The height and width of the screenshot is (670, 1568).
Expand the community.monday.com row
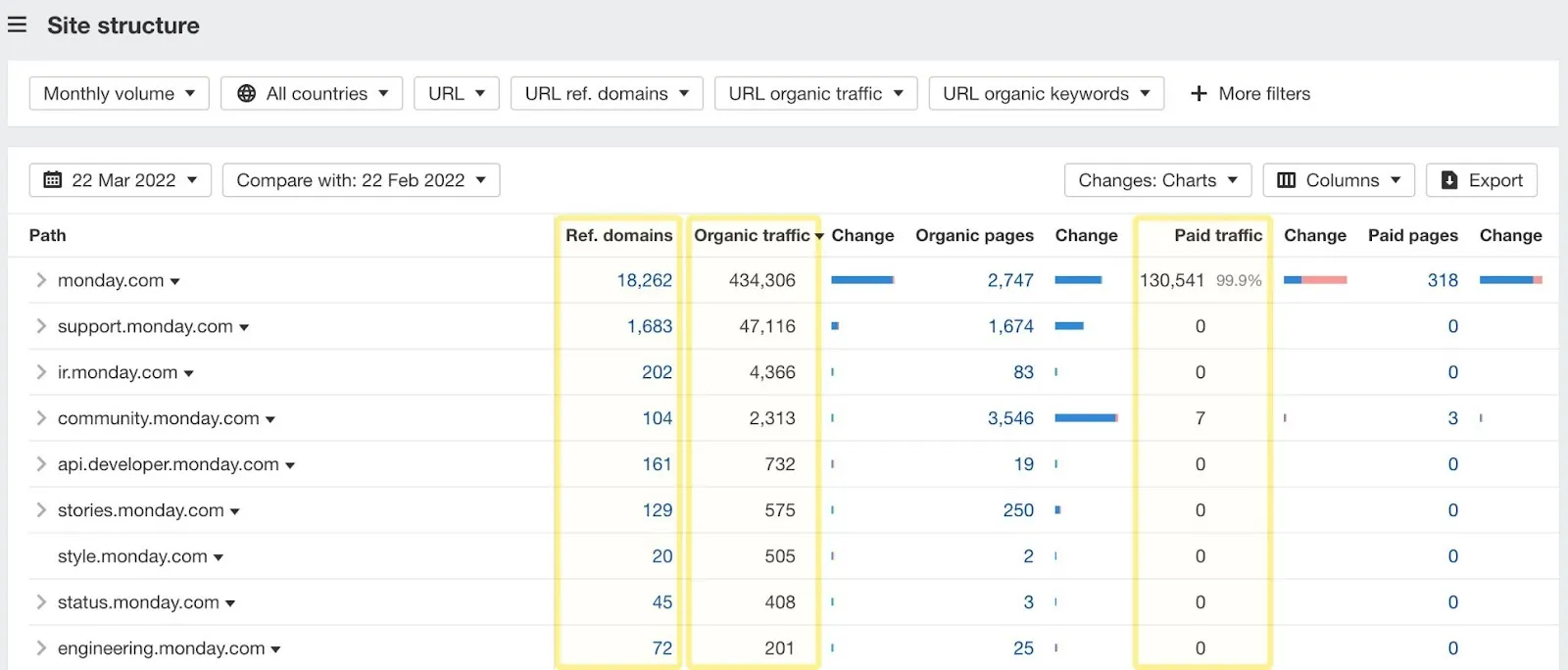[40, 418]
